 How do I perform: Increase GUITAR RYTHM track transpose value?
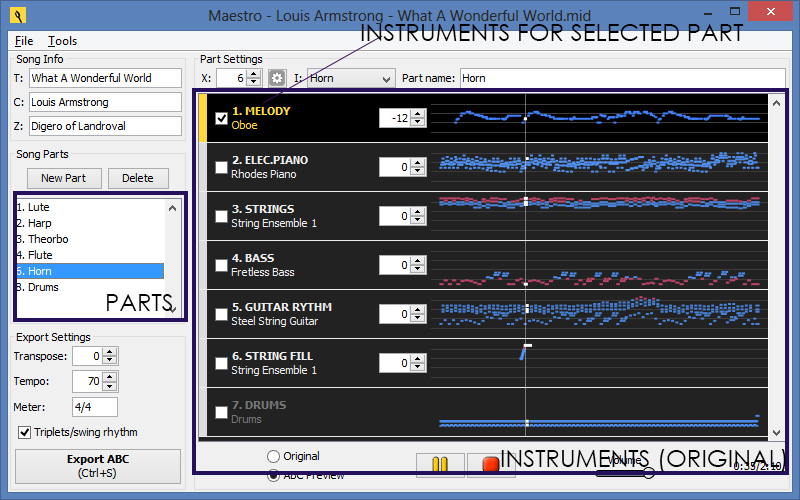418,310
